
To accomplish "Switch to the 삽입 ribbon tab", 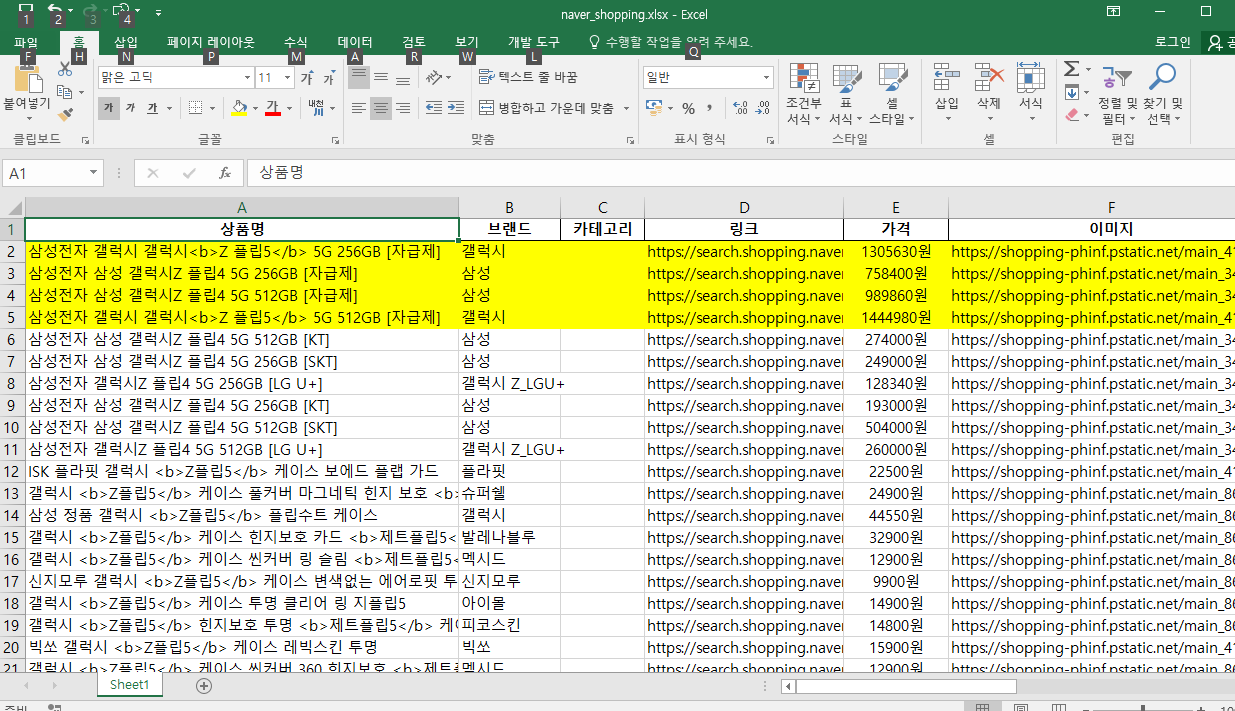I will tap(126, 42).
